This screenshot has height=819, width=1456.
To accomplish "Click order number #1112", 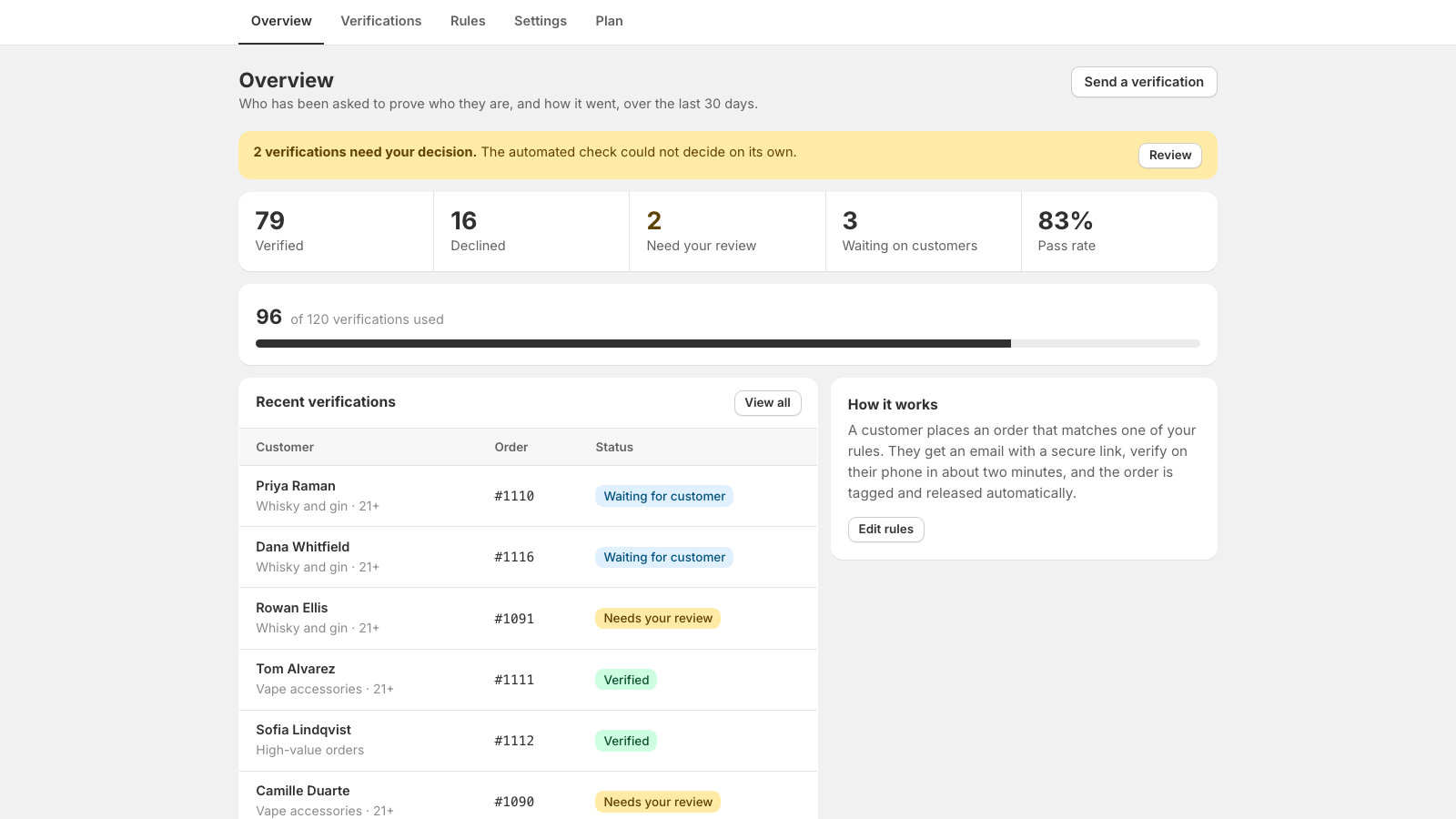I will pyautogui.click(x=514, y=741).
